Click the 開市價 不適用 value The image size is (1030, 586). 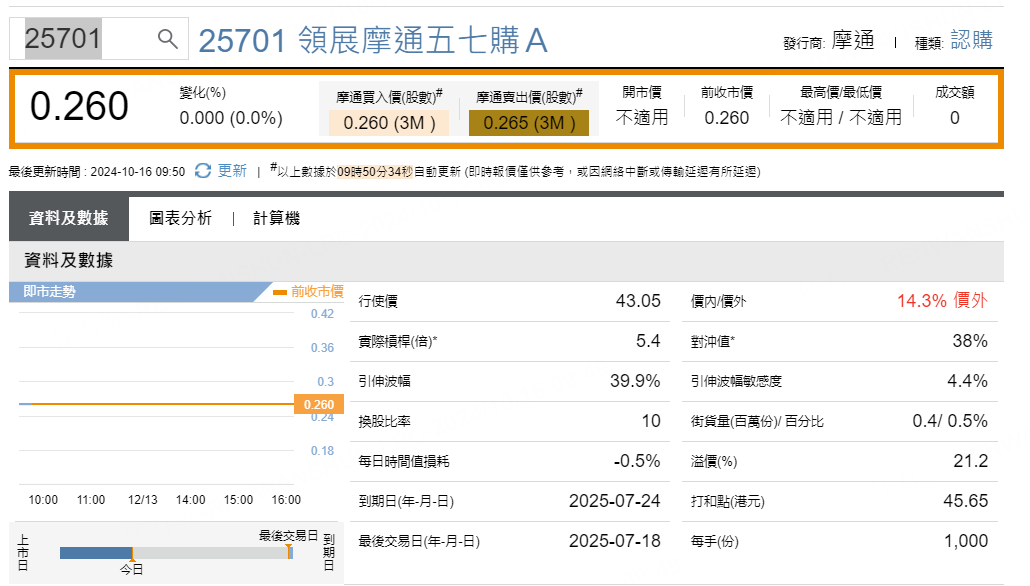tap(642, 118)
